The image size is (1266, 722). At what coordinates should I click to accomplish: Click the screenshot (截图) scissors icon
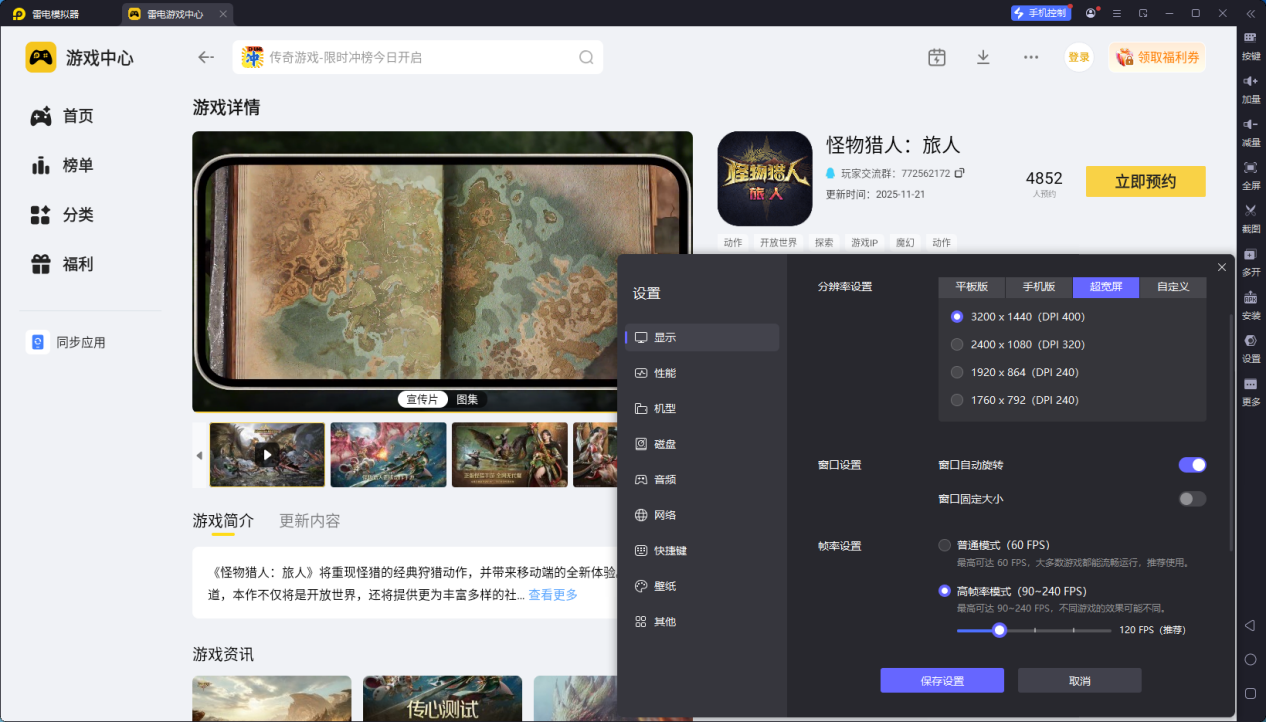coord(1250,210)
